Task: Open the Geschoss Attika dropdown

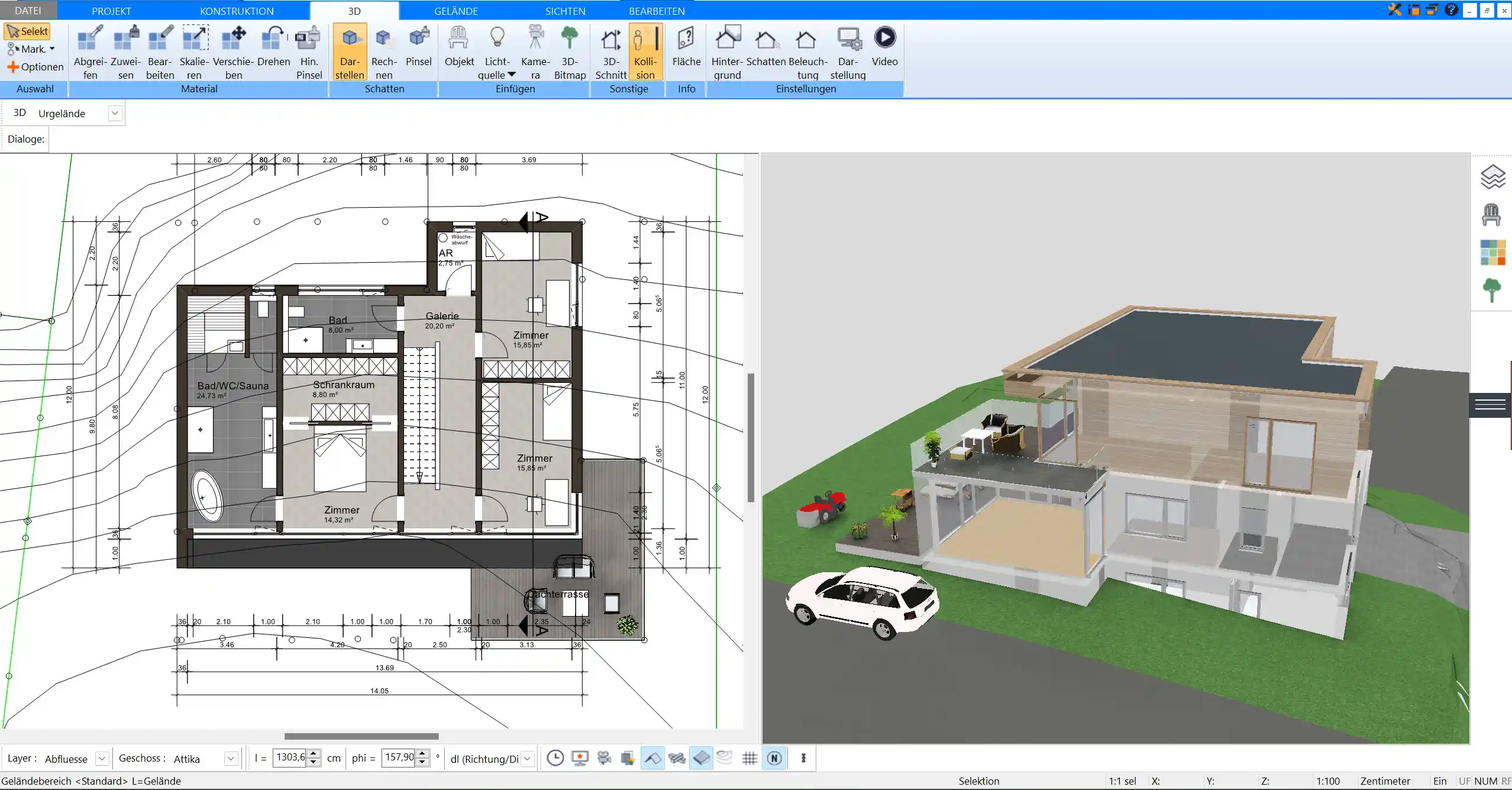Action: 231,759
